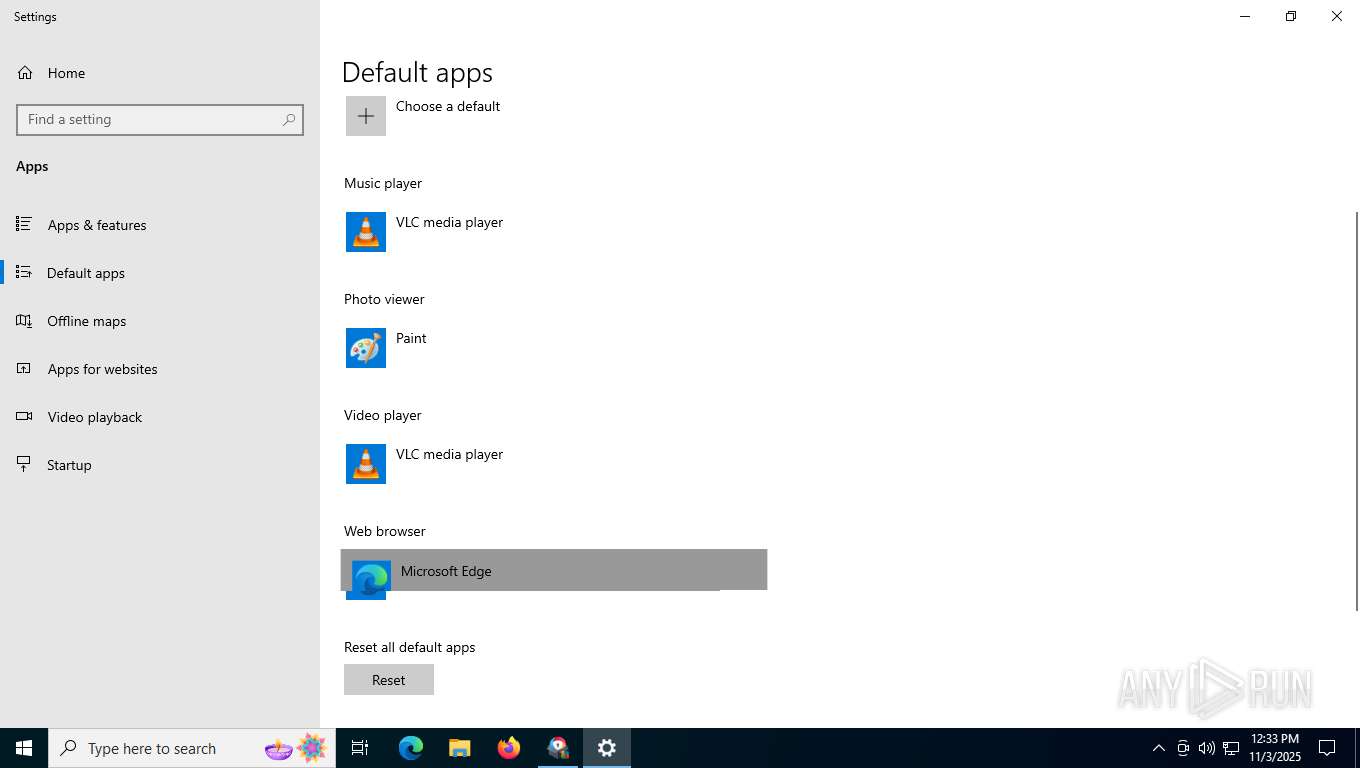Open Apps for websites settings
The height and width of the screenshot is (768, 1360).
[x=160, y=369]
